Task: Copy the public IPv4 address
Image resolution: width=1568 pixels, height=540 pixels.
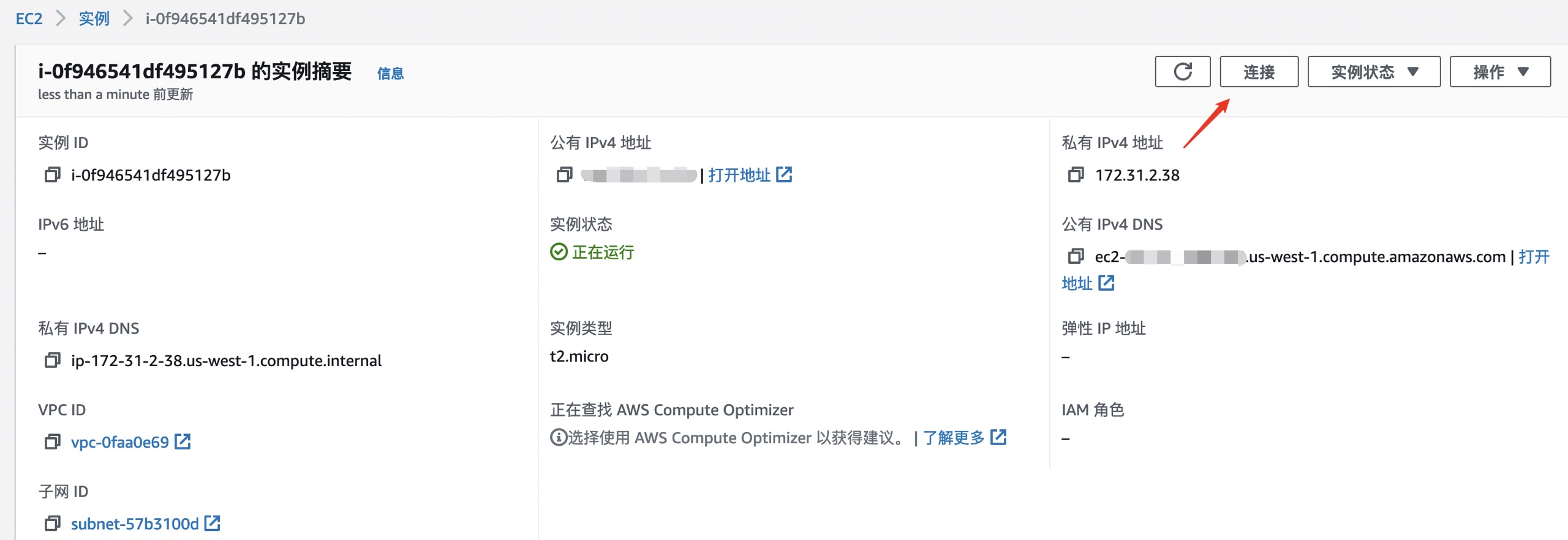Action: (564, 175)
